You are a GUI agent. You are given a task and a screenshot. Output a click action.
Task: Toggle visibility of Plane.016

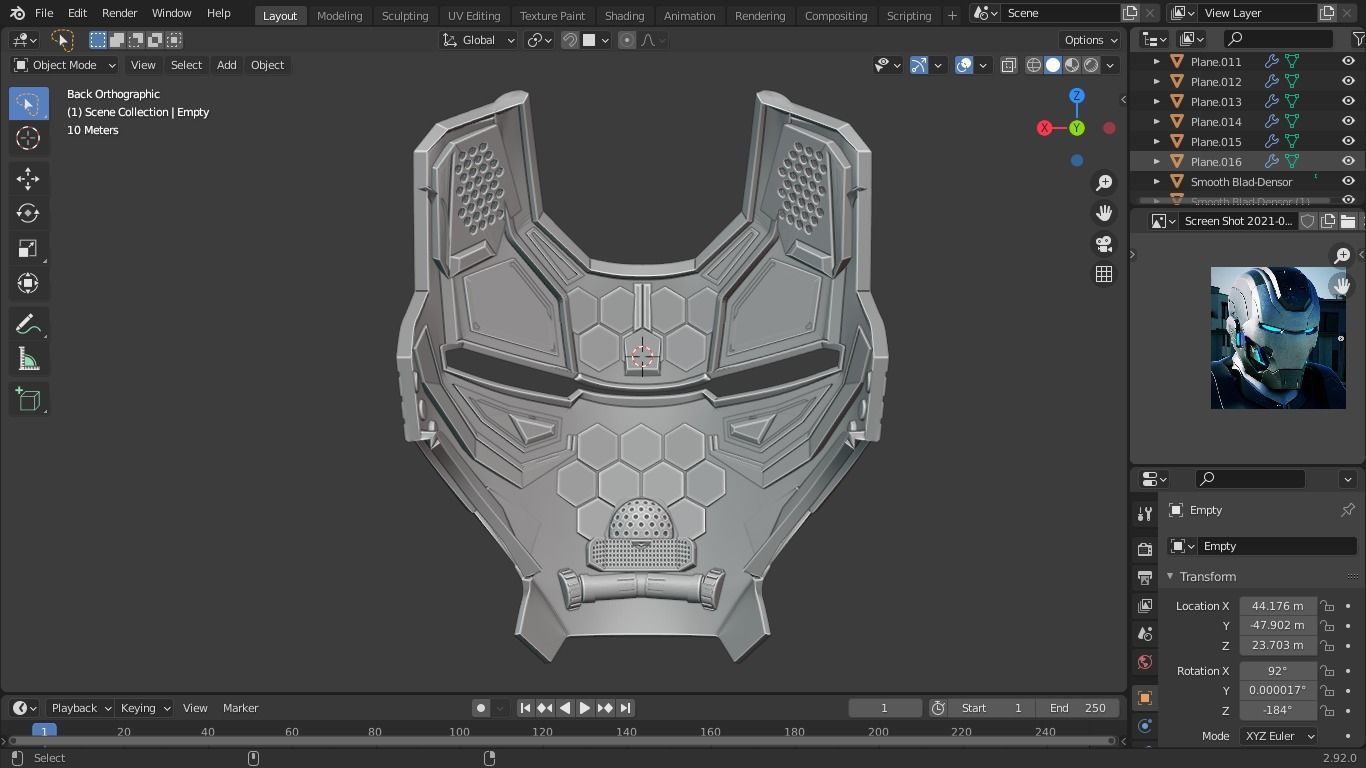coord(1348,162)
